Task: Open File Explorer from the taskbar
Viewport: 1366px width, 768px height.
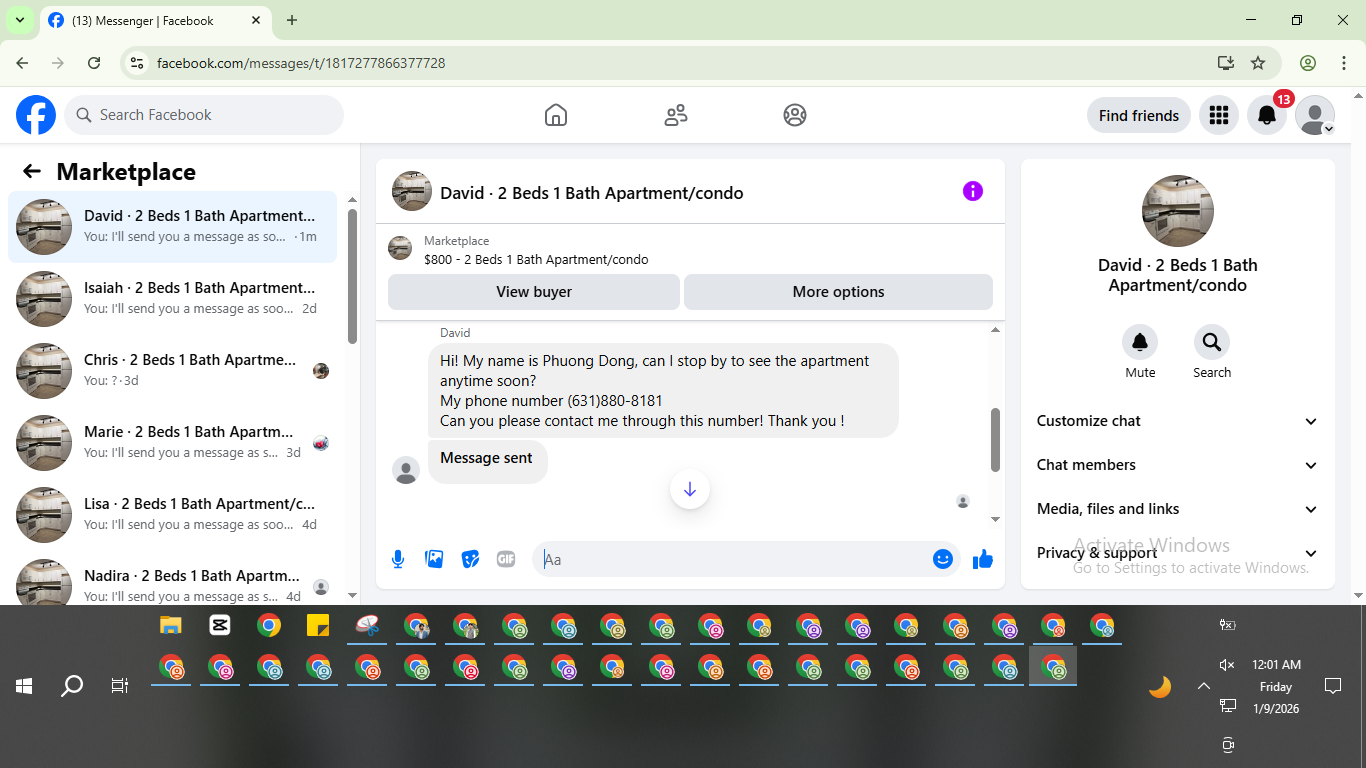Action: [171, 626]
